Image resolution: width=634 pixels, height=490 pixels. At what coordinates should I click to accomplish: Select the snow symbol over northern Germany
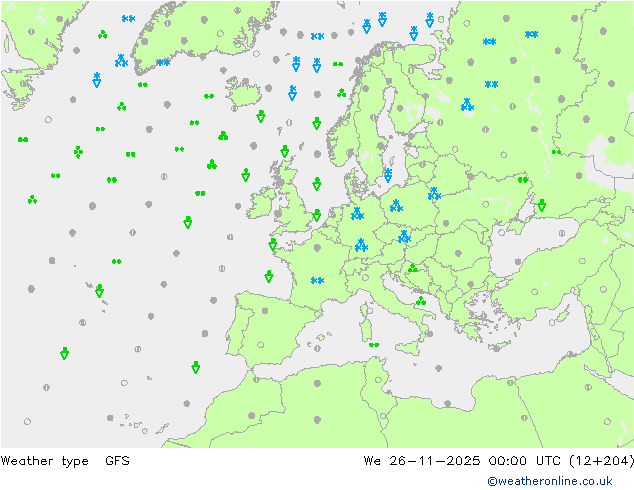click(x=357, y=213)
